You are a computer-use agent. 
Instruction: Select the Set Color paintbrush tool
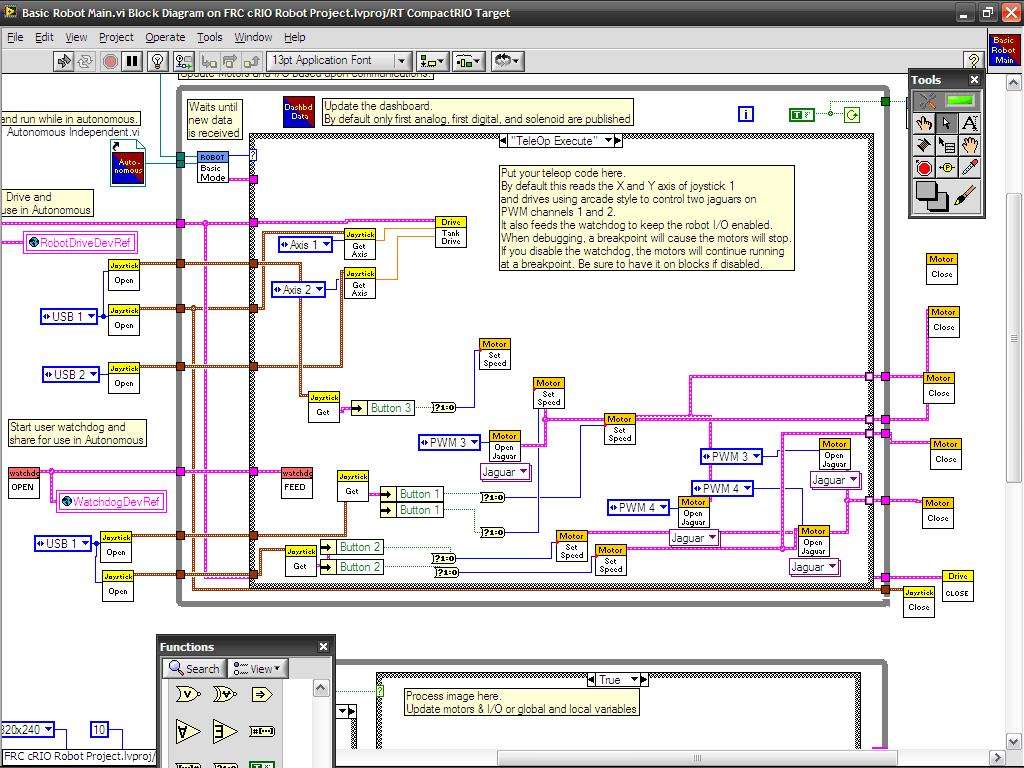966,196
